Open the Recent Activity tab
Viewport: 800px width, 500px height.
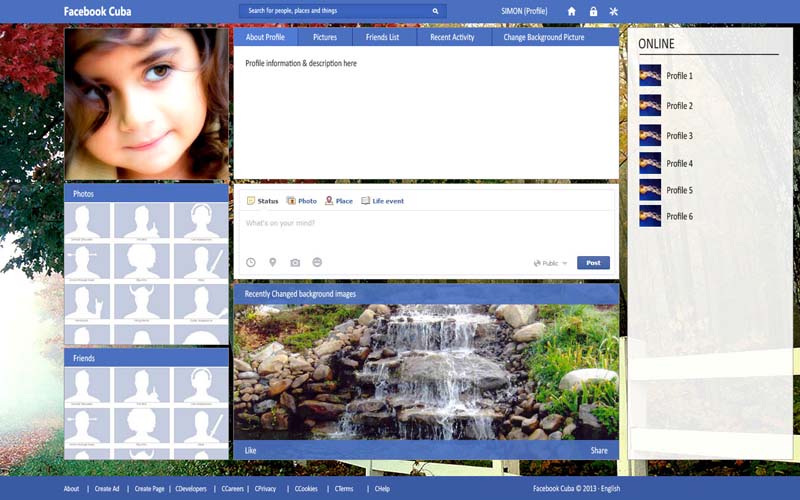452,37
